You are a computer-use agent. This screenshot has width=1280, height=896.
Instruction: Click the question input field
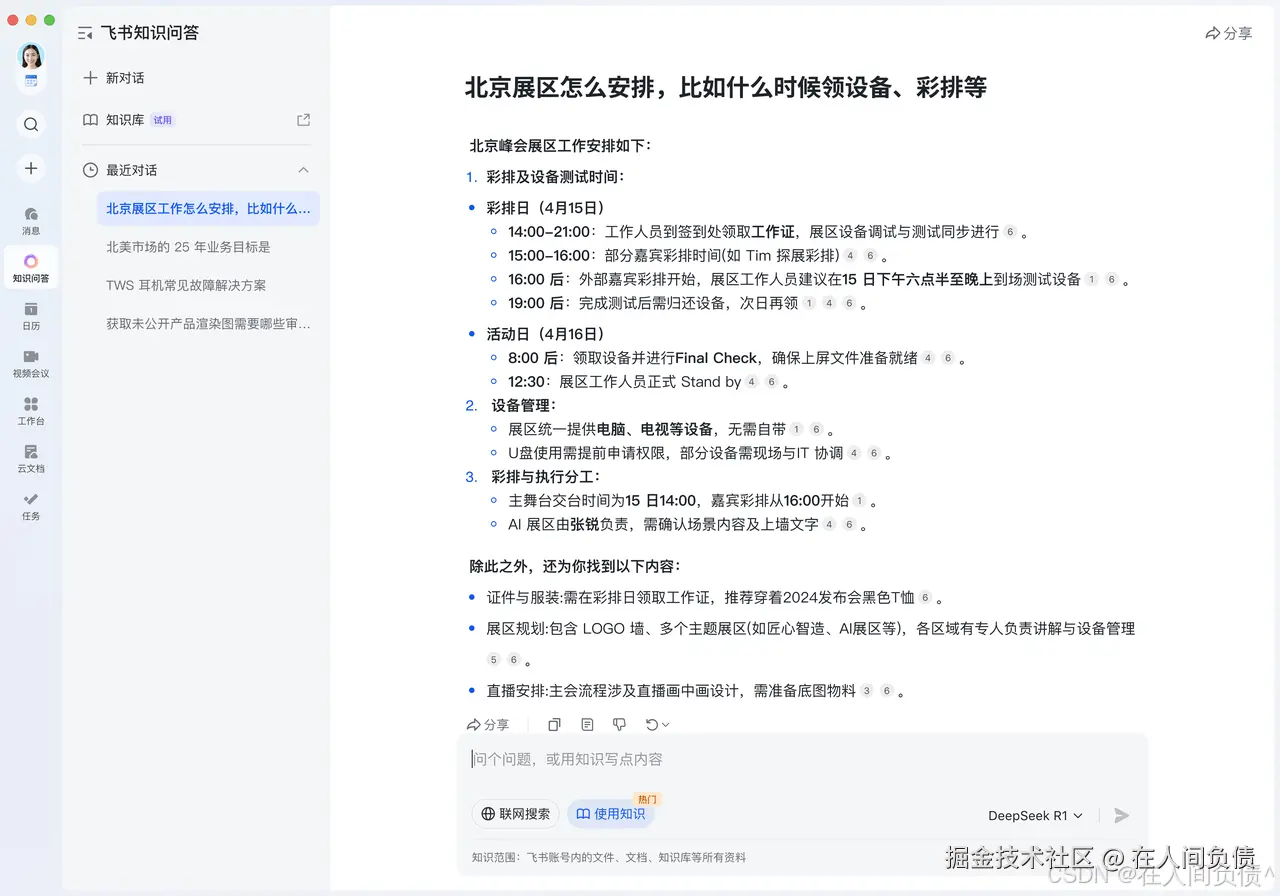(x=700, y=759)
